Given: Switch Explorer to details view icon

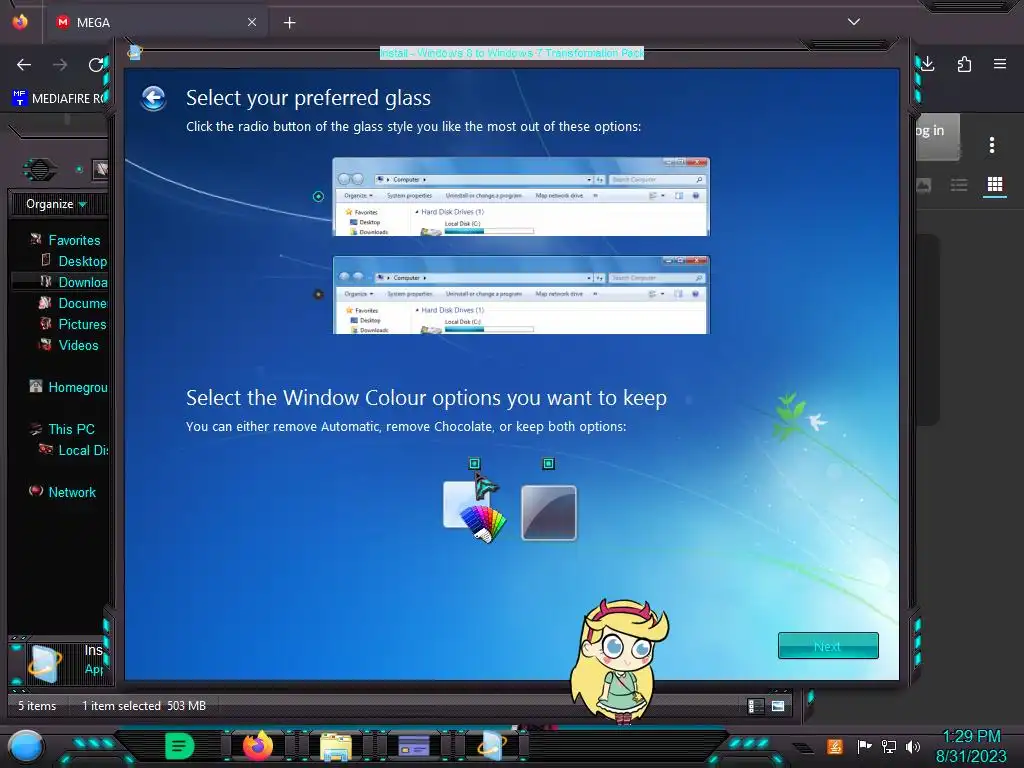Looking at the screenshot, I should pyautogui.click(x=756, y=706).
